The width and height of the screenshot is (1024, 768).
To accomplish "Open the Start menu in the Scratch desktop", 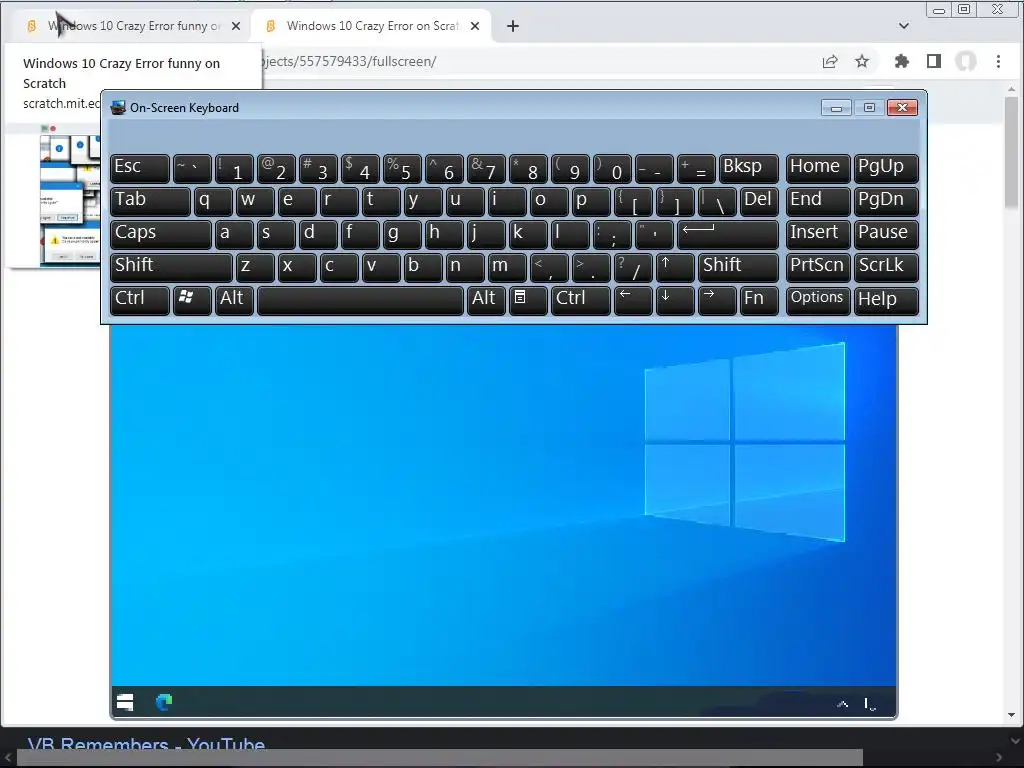I will coord(125,702).
